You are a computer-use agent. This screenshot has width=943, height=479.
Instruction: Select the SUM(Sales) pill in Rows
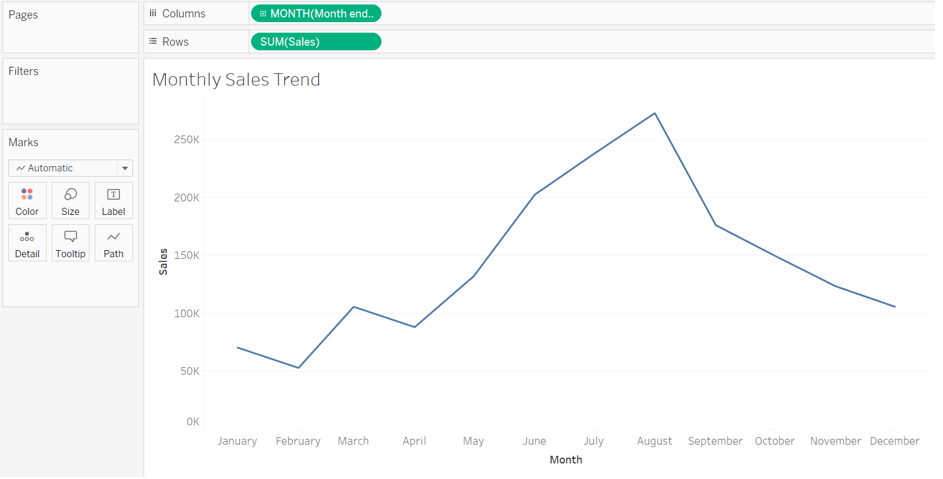[x=315, y=42]
